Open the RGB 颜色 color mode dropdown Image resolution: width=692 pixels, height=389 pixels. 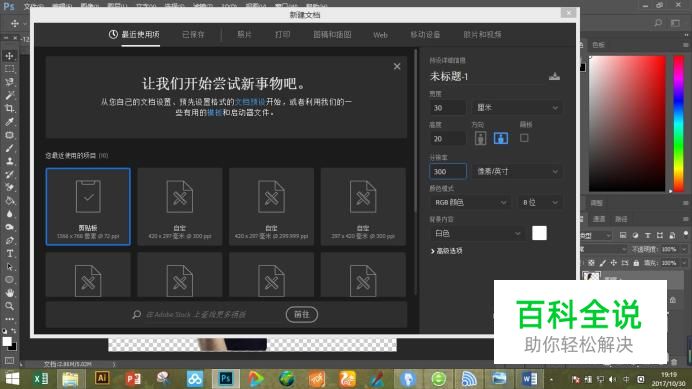click(470, 202)
